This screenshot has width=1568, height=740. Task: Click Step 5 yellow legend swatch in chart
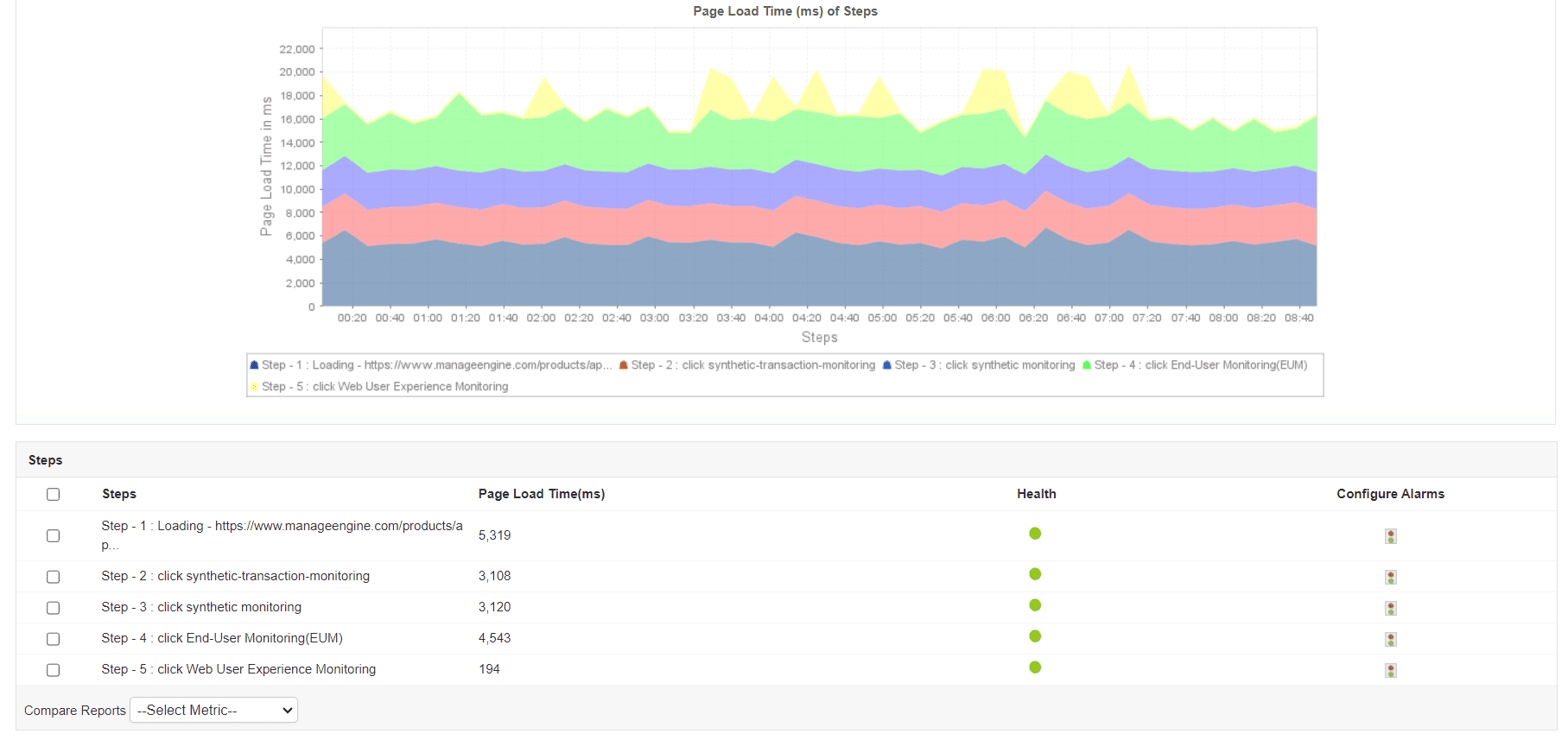(x=255, y=387)
